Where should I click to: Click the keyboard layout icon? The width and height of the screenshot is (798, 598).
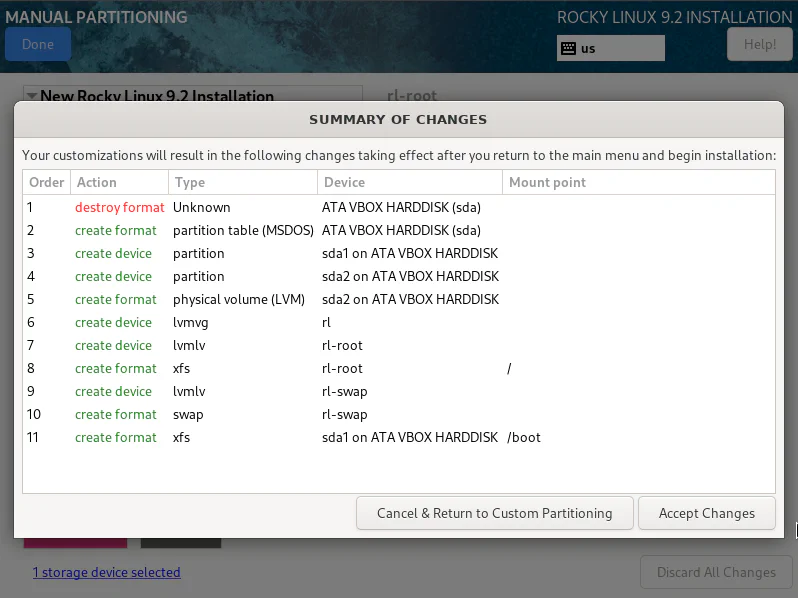tap(568, 48)
